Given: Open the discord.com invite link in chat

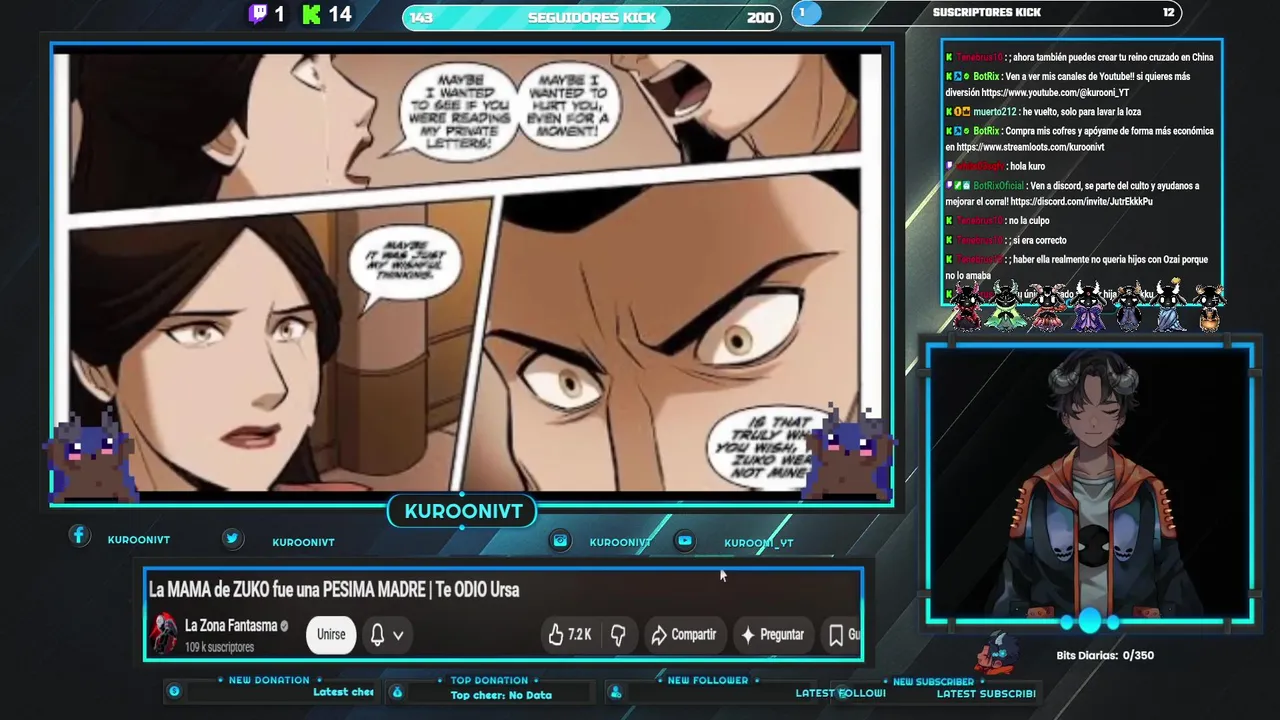Looking at the screenshot, I should pyautogui.click(x=1081, y=201).
